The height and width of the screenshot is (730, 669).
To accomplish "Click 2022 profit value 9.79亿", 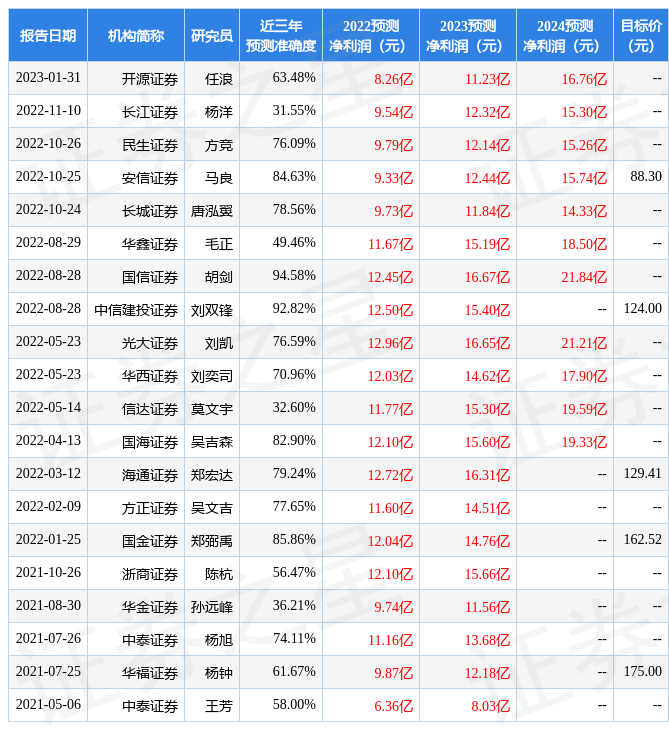I will pyautogui.click(x=393, y=145).
